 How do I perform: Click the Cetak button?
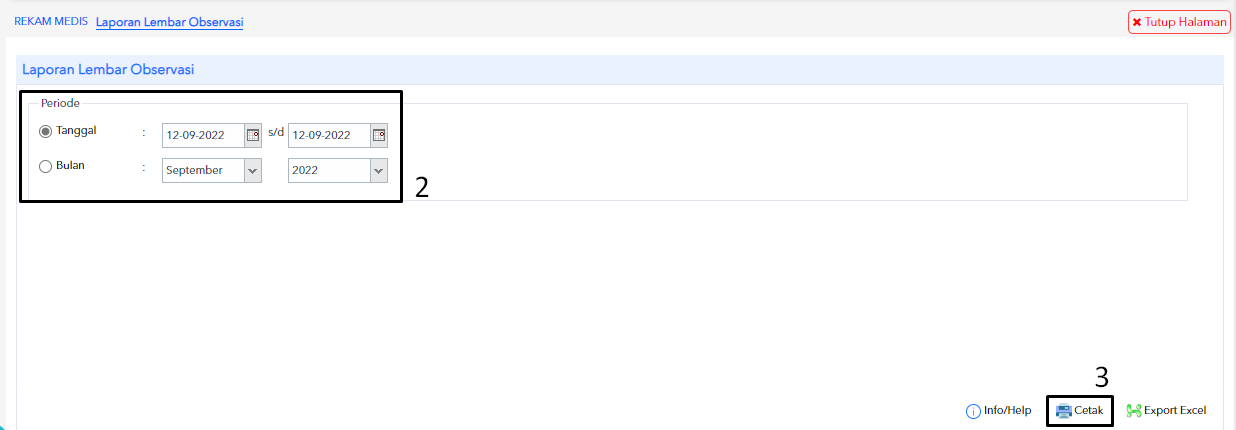(x=1080, y=411)
